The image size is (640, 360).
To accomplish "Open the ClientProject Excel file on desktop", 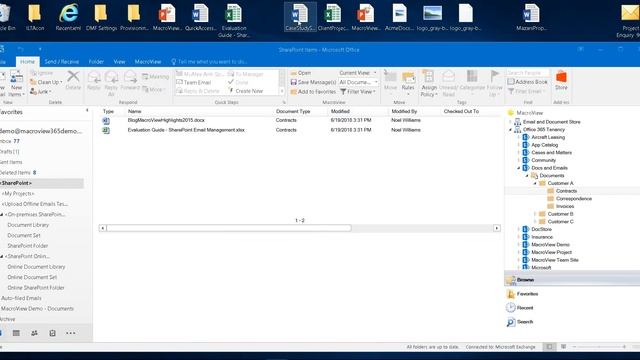I will 333,17.
